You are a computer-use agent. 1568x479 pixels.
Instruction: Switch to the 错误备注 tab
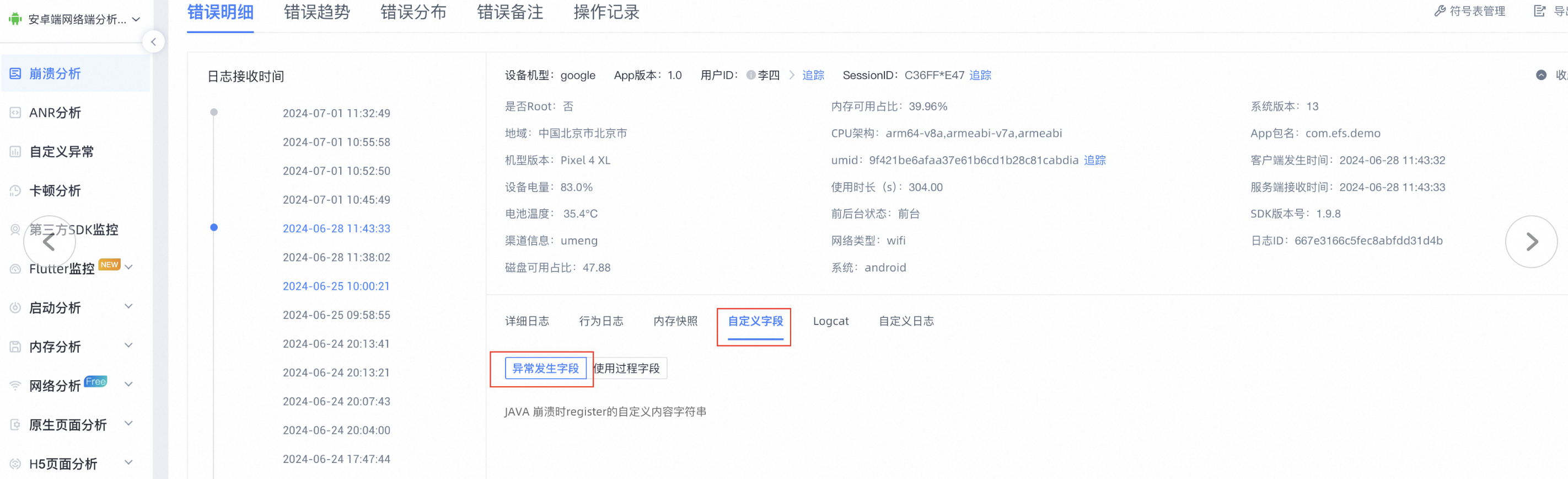click(x=510, y=12)
